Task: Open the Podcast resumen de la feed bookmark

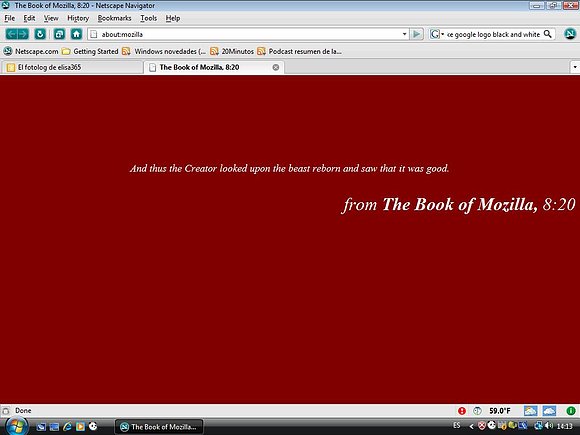Action: point(299,51)
